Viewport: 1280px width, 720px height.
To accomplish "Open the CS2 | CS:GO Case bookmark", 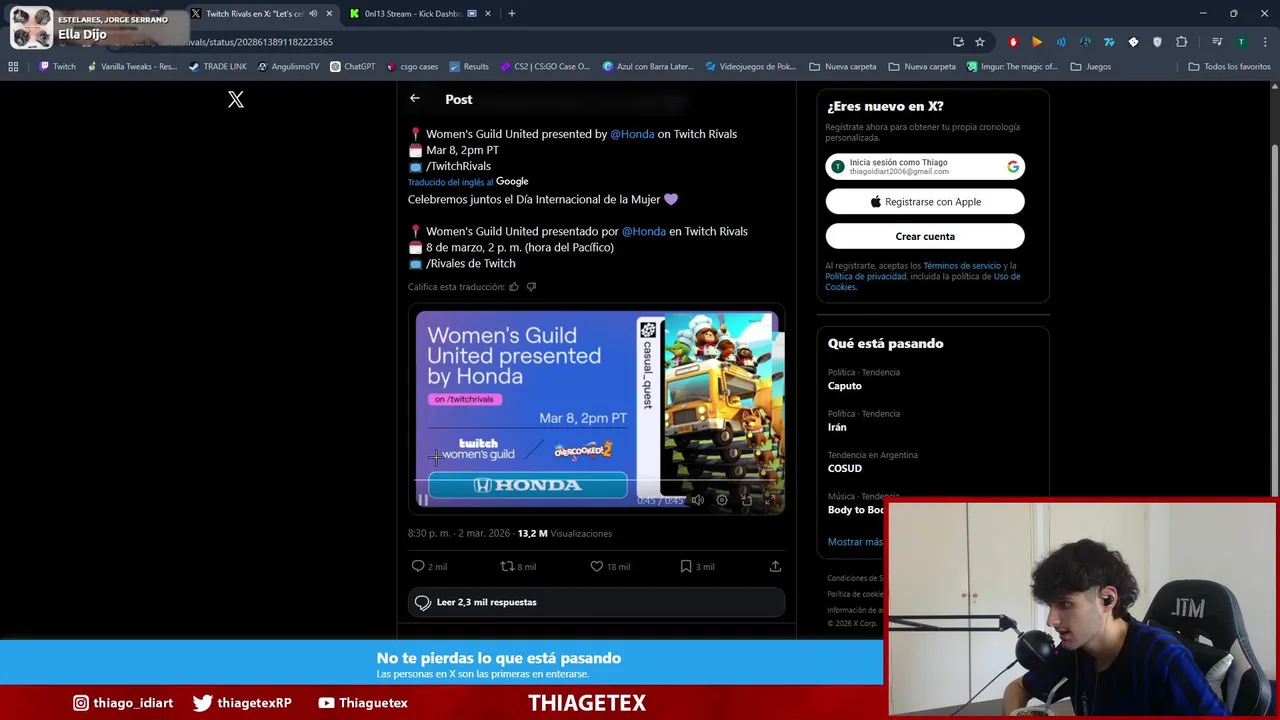I will tap(545, 67).
